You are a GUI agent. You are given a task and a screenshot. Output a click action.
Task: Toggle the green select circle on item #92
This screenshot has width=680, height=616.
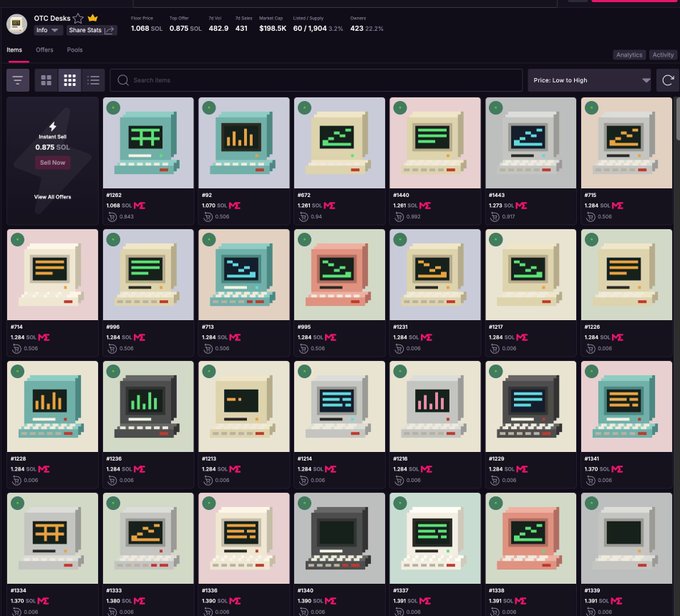click(x=209, y=108)
